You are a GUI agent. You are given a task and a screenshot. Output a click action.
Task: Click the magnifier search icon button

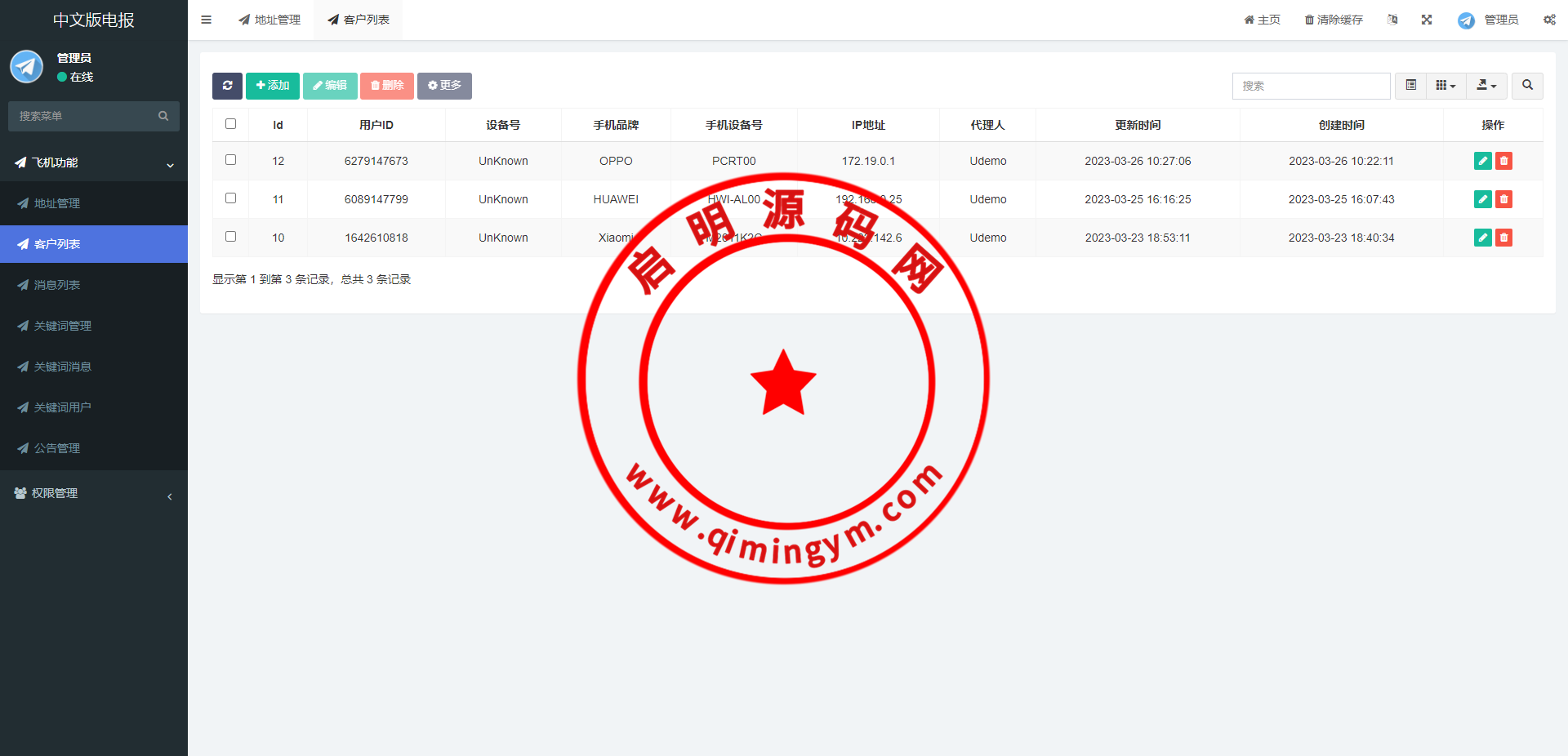coord(1527,86)
